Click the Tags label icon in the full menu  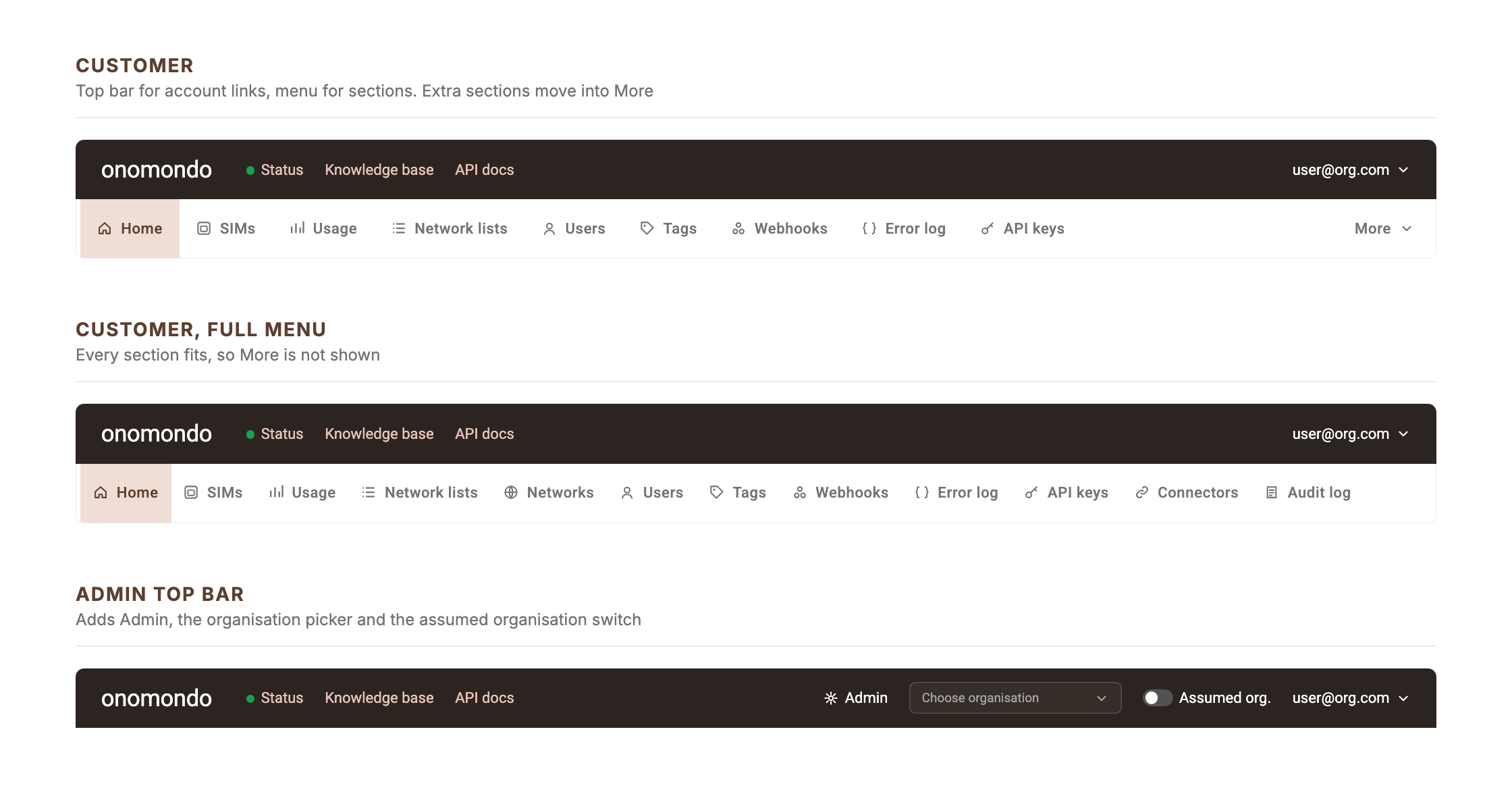click(717, 493)
